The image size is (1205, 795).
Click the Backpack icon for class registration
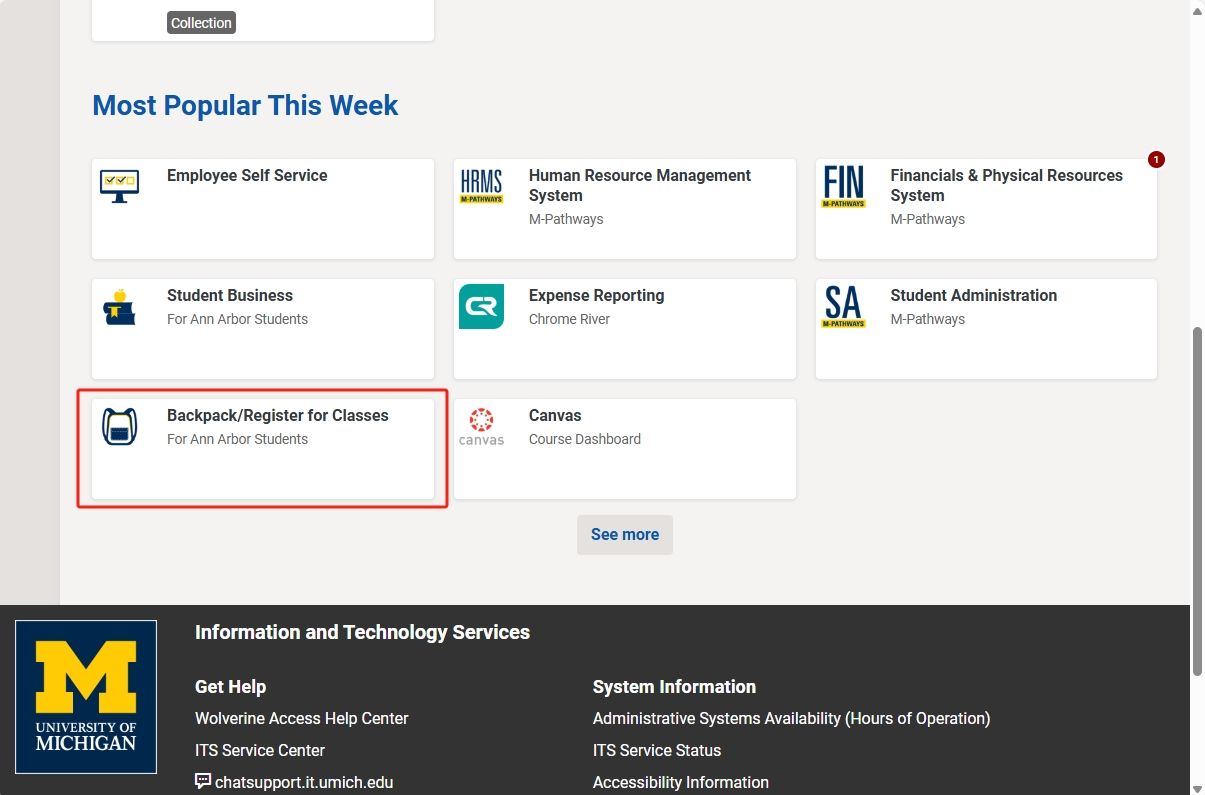pos(119,426)
